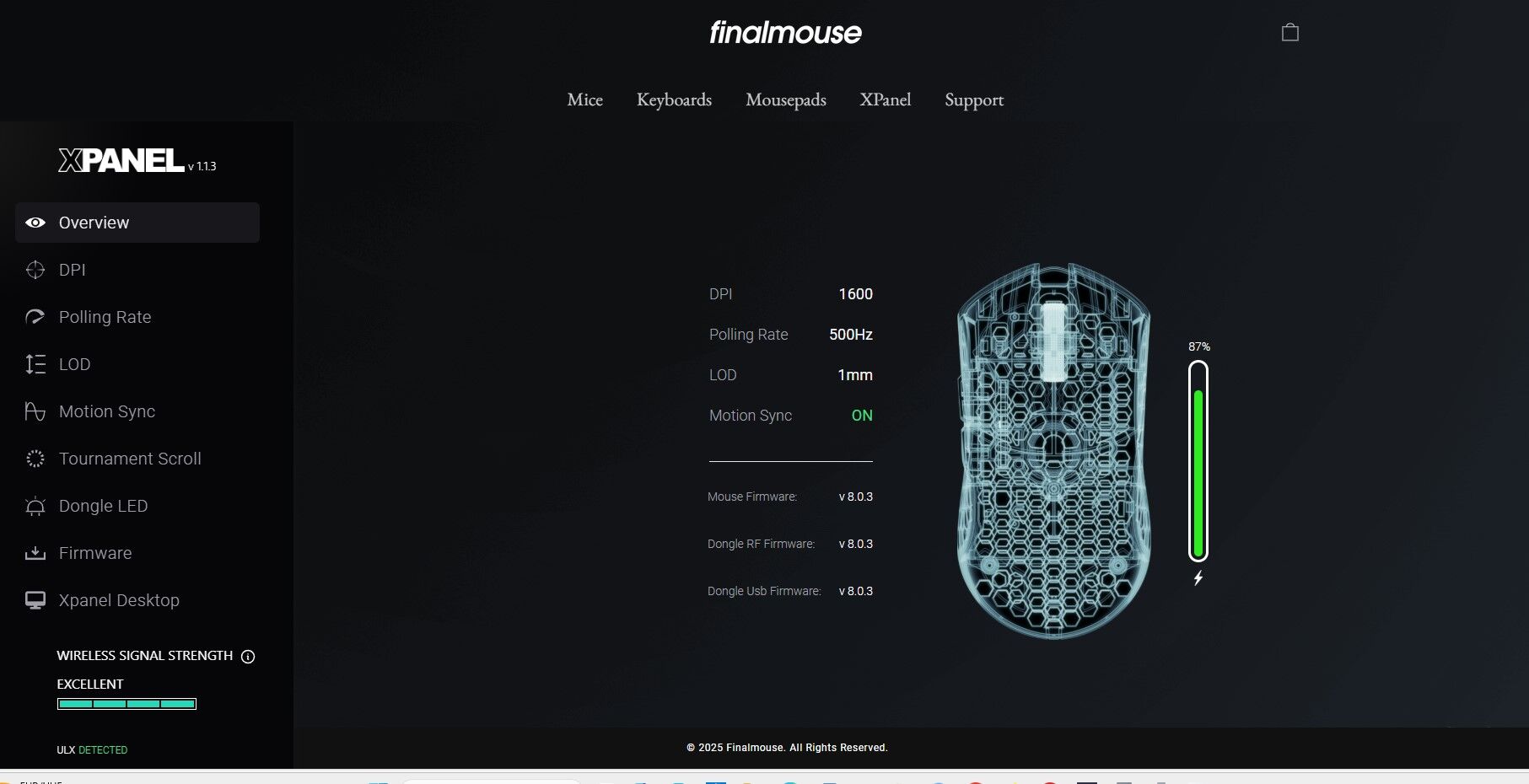Click the EXCELLENT signal status text

click(90, 684)
